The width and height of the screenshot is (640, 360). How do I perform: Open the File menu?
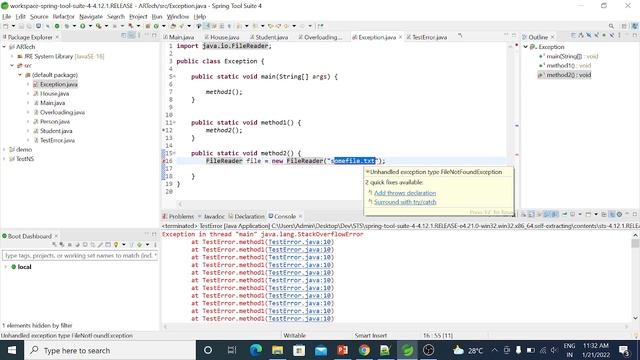7,17
